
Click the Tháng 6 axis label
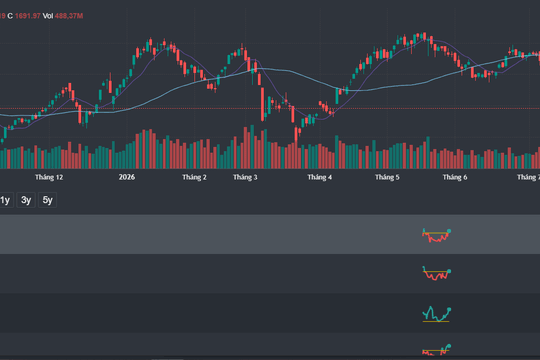click(x=455, y=177)
